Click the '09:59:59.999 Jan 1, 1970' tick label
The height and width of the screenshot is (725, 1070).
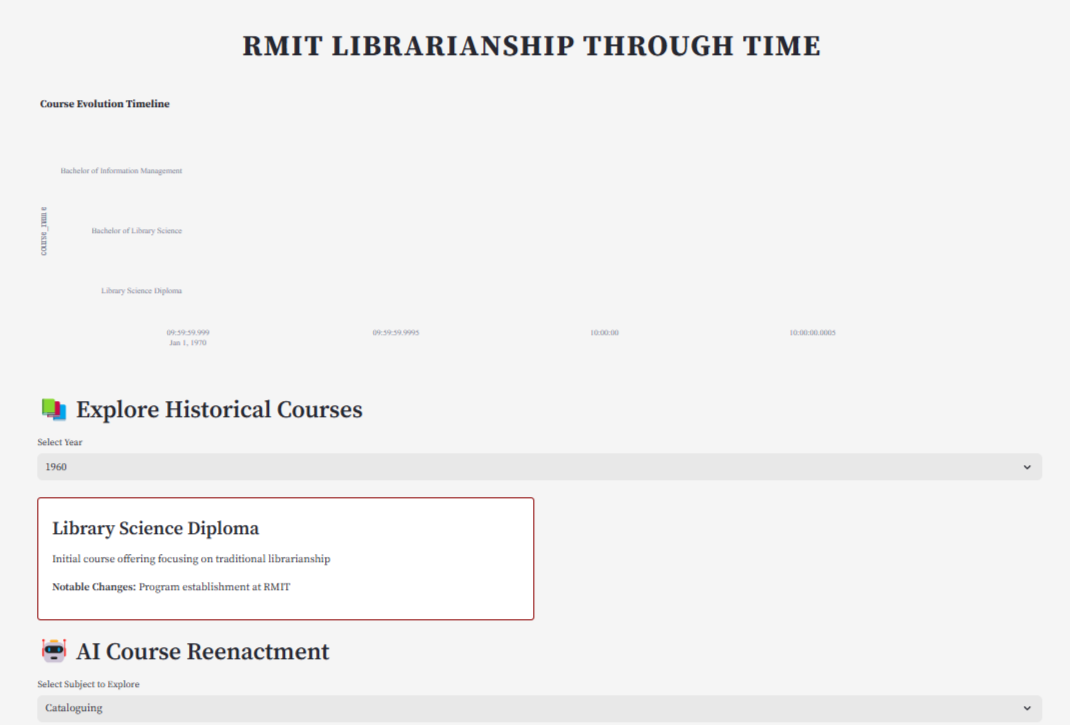tap(188, 337)
